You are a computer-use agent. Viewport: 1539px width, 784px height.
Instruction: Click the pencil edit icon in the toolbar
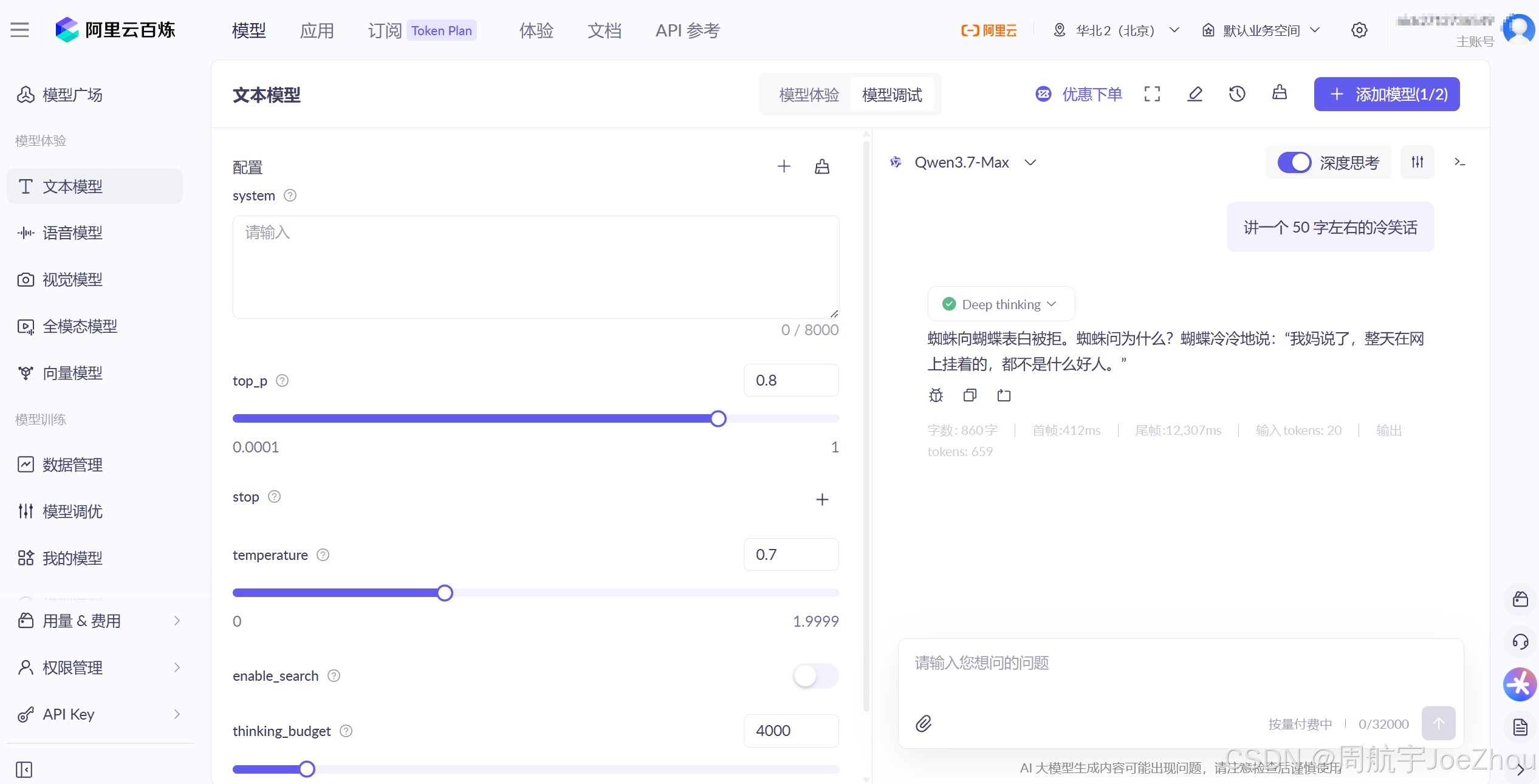tap(1195, 94)
